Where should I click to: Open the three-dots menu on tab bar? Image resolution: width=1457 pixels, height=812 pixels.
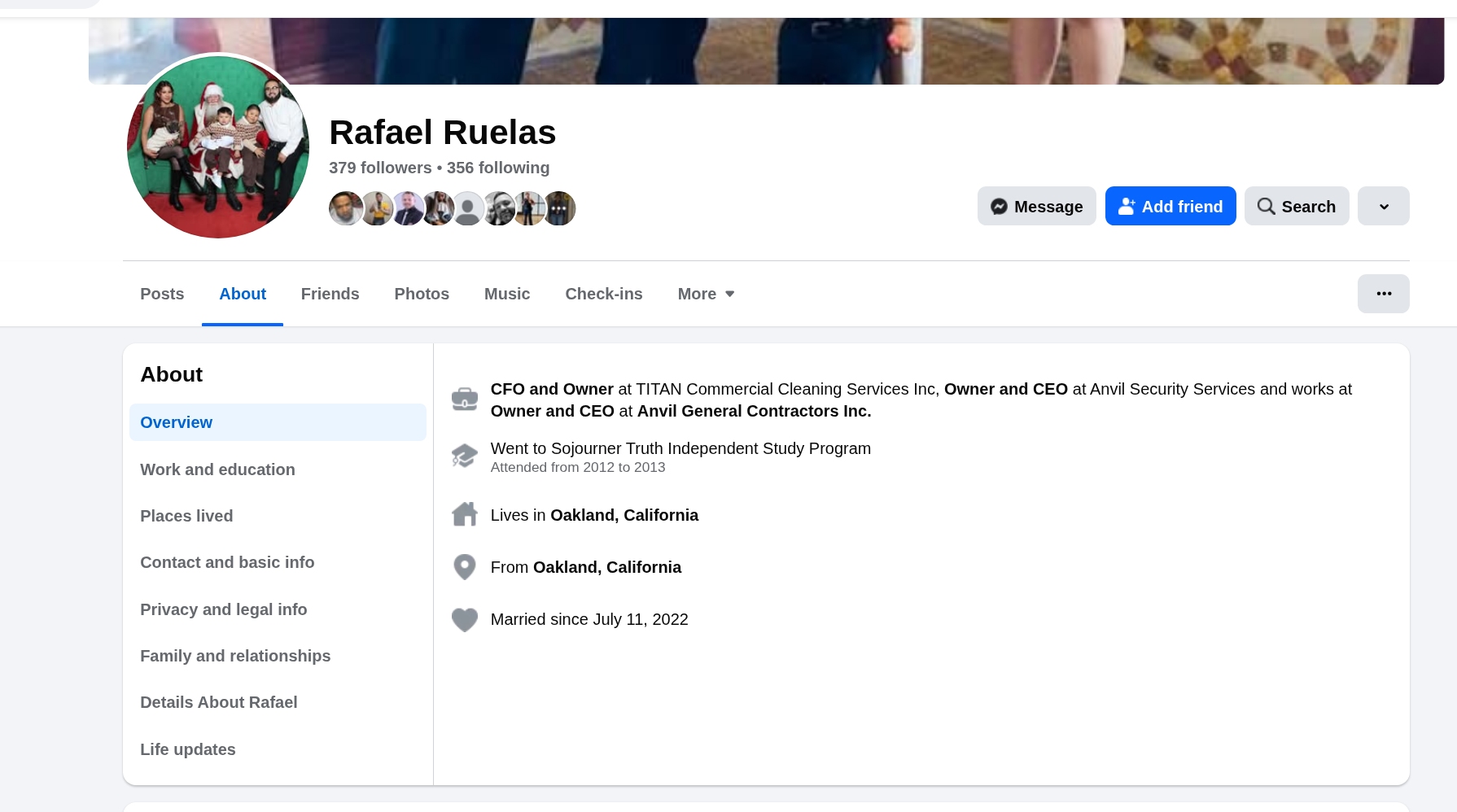click(1383, 294)
